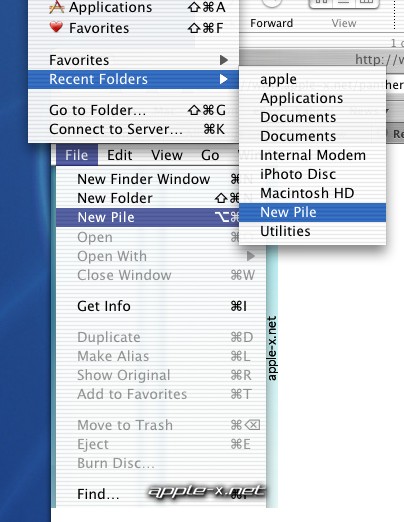Choose Find… from File menu
The width and height of the screenshot is (404, 522).
(x=161, y=494)
